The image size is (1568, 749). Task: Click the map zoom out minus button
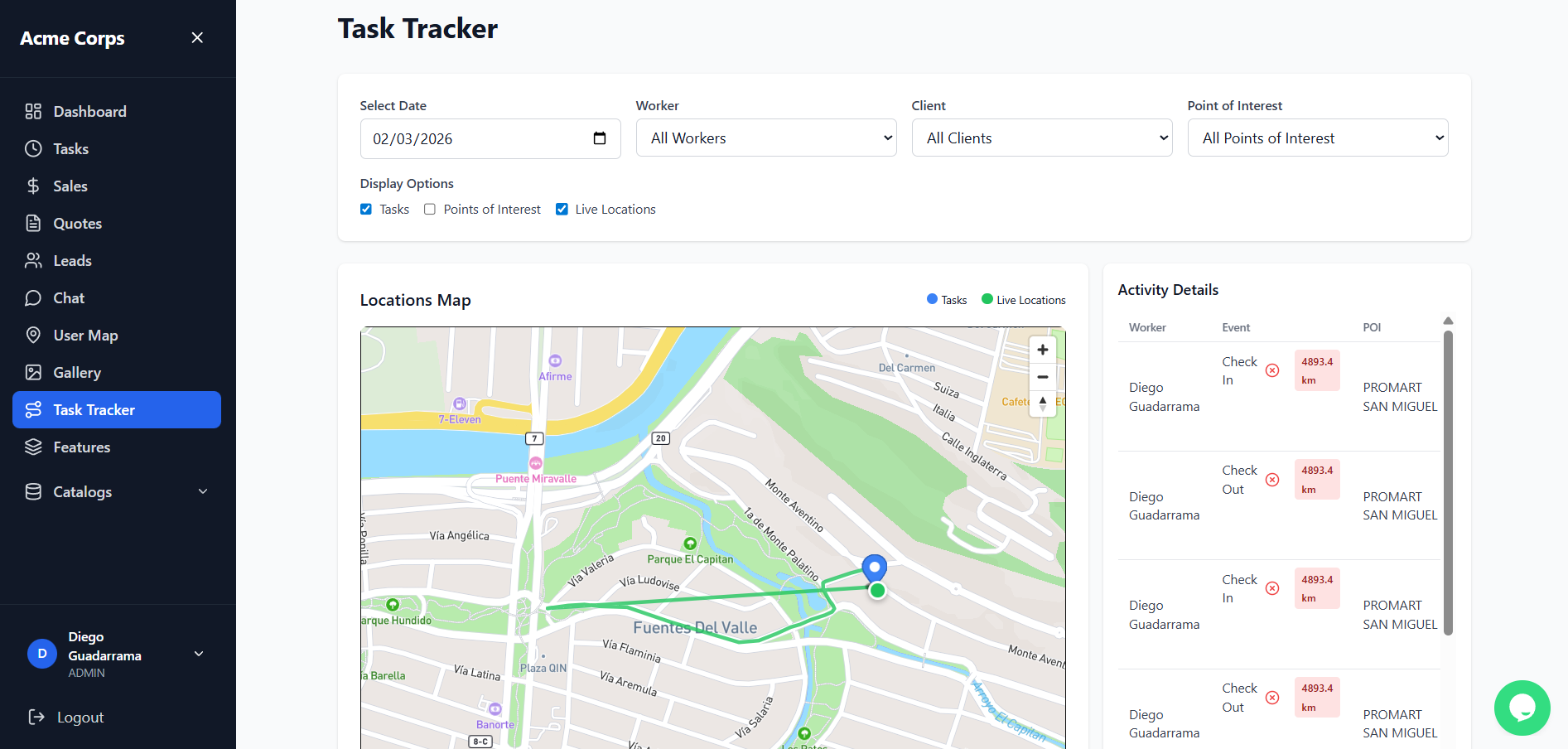tap(1042, 377)
